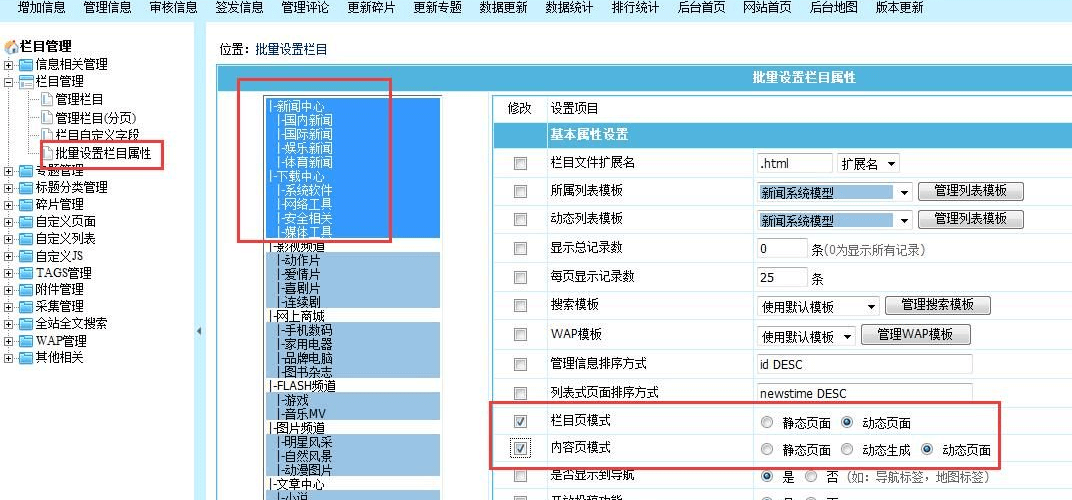Click the 列表式页面排序方式 input field

(865, 393)
